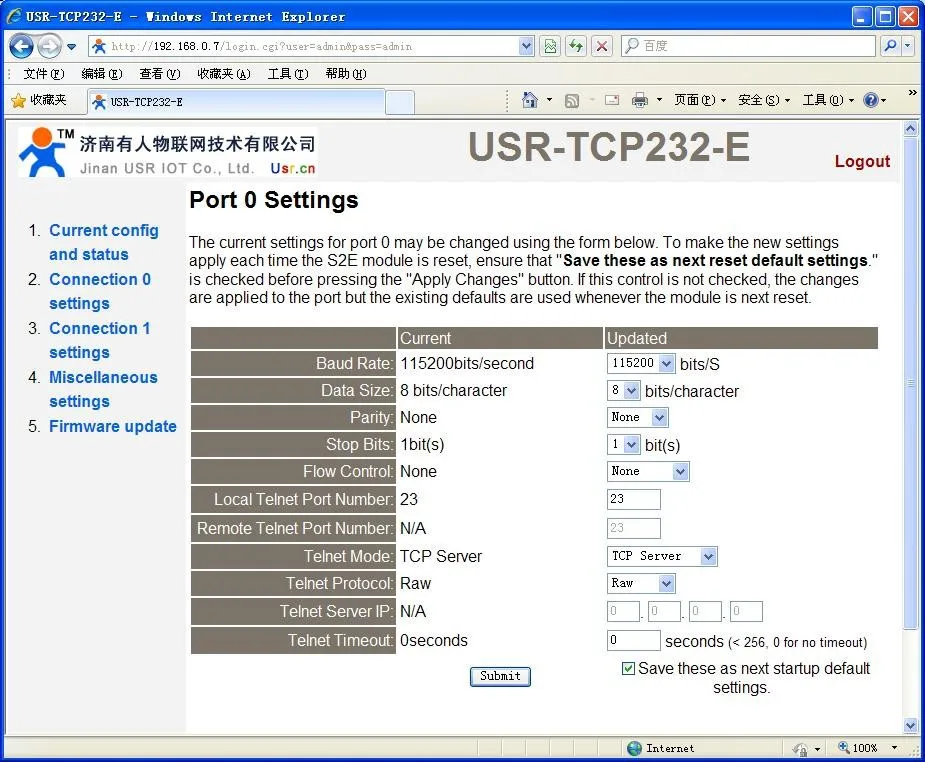The width and height of the screenshot is (925, 762).
Task: Click the Home page icon
Action: click(530, 100)
